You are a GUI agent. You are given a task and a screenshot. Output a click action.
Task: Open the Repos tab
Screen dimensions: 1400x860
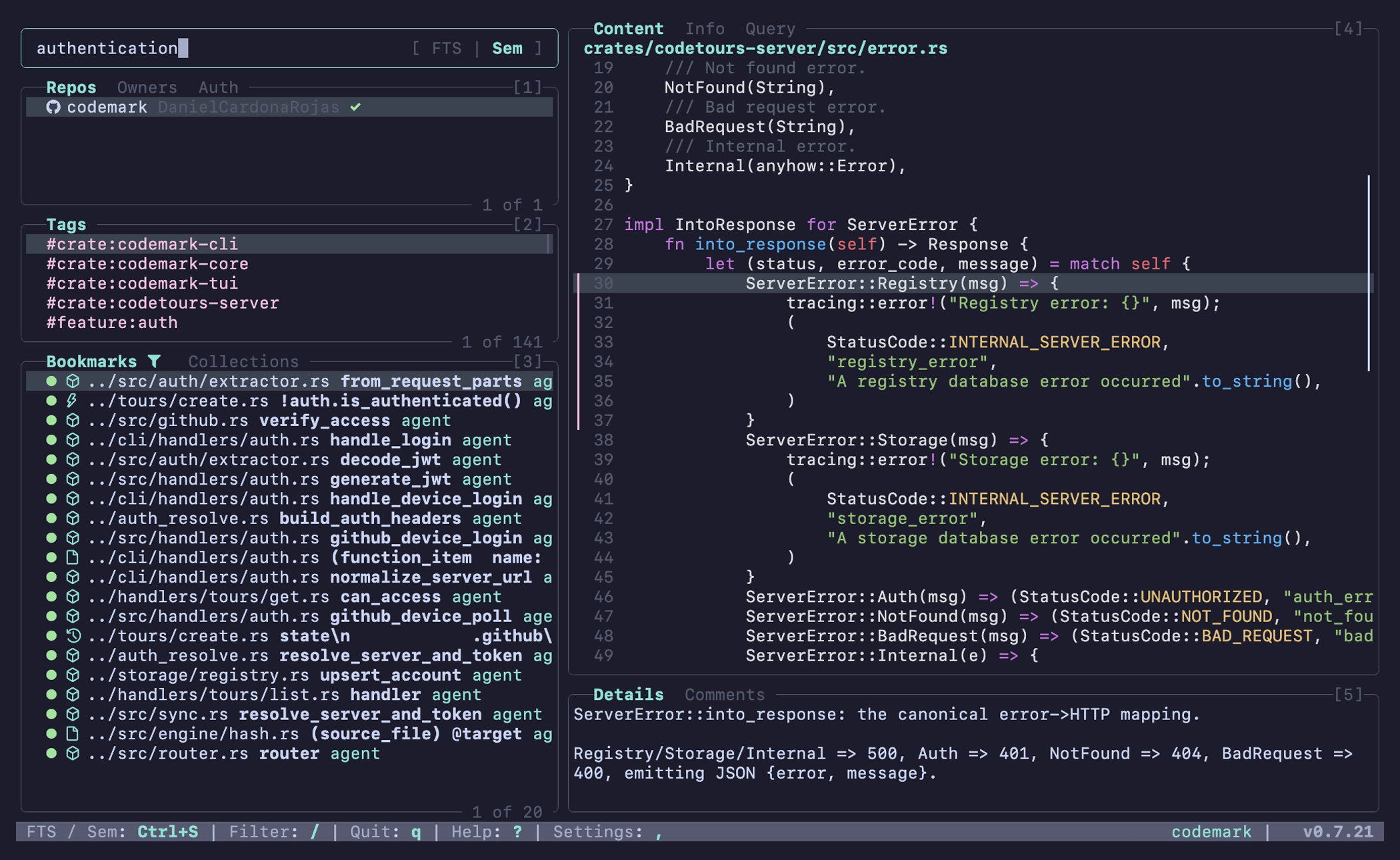pyautogui.click(x=71, y=87)
